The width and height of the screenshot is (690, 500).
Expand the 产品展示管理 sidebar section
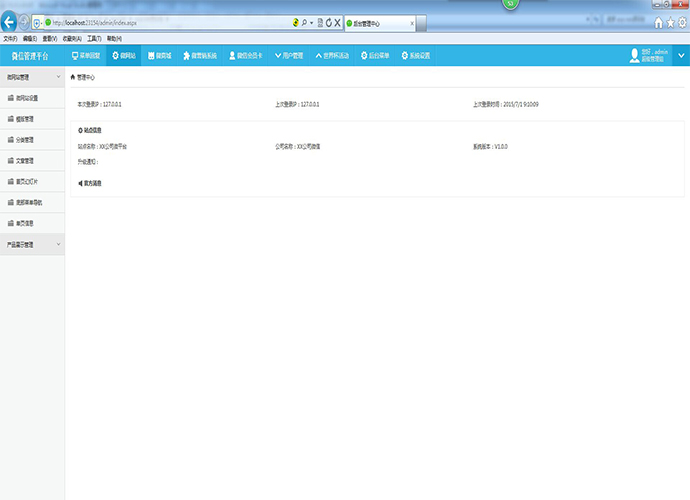58,244
